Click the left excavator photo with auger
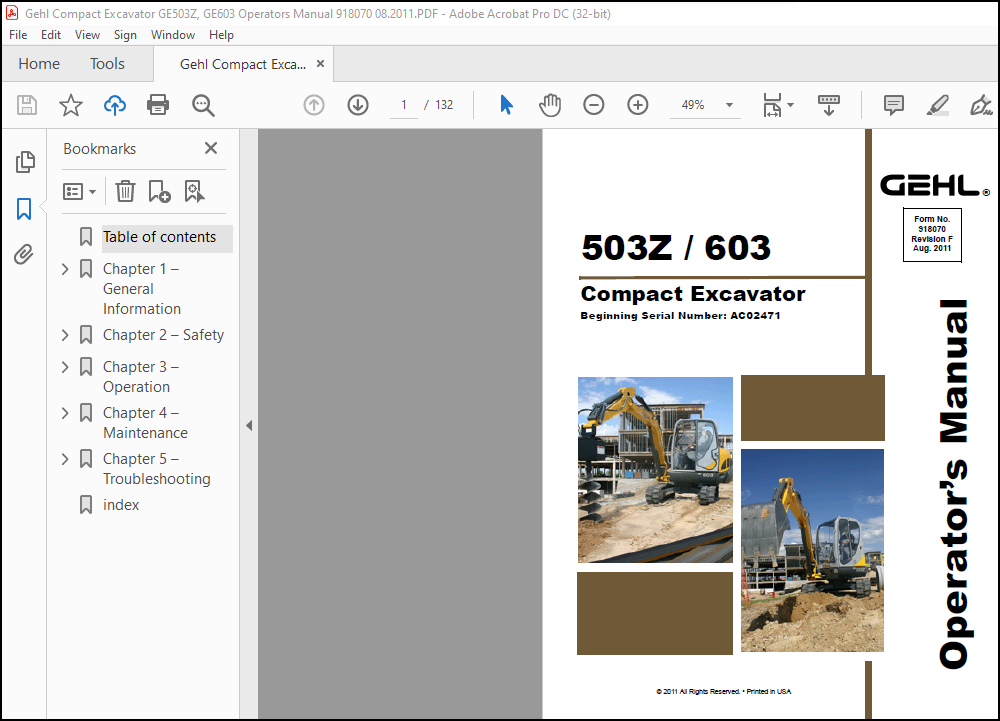1000x721 pixels. click(655, 470)
